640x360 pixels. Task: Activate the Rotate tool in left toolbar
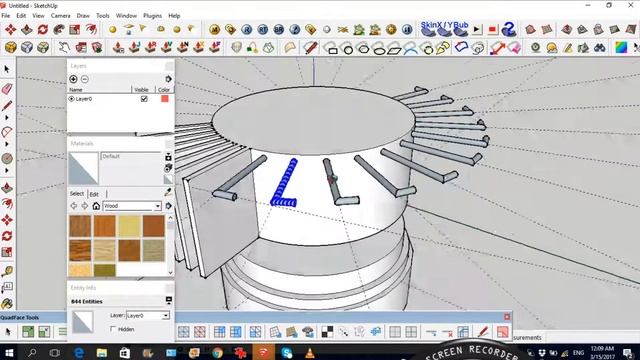pyautogui.click(x=7, y=236)
